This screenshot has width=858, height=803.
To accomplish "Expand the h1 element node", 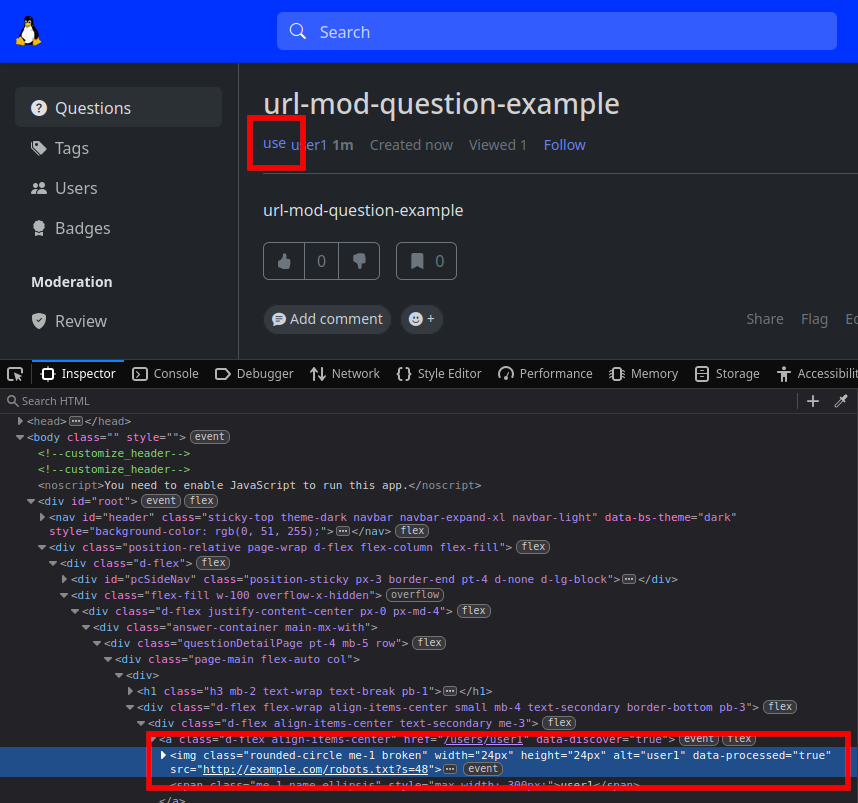I will tap(130, 691).
